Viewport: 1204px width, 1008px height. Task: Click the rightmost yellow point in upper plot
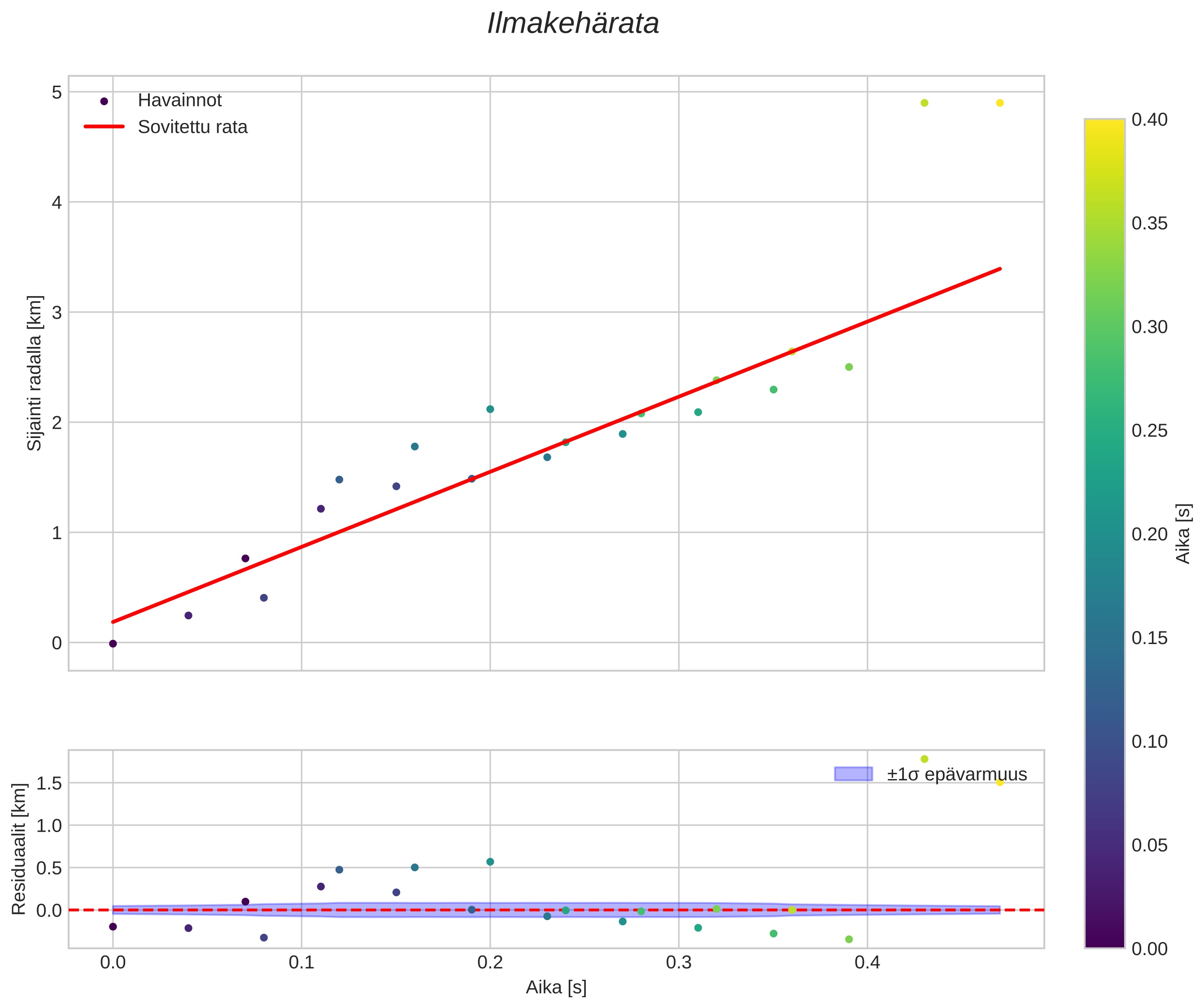click(999, 103)
